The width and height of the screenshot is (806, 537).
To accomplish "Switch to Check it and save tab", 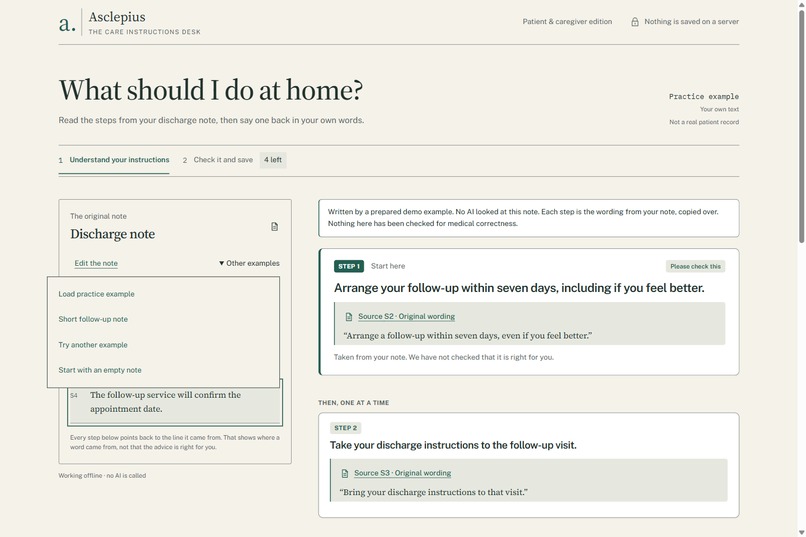I will pyautogui.click(x=218, y=160).
